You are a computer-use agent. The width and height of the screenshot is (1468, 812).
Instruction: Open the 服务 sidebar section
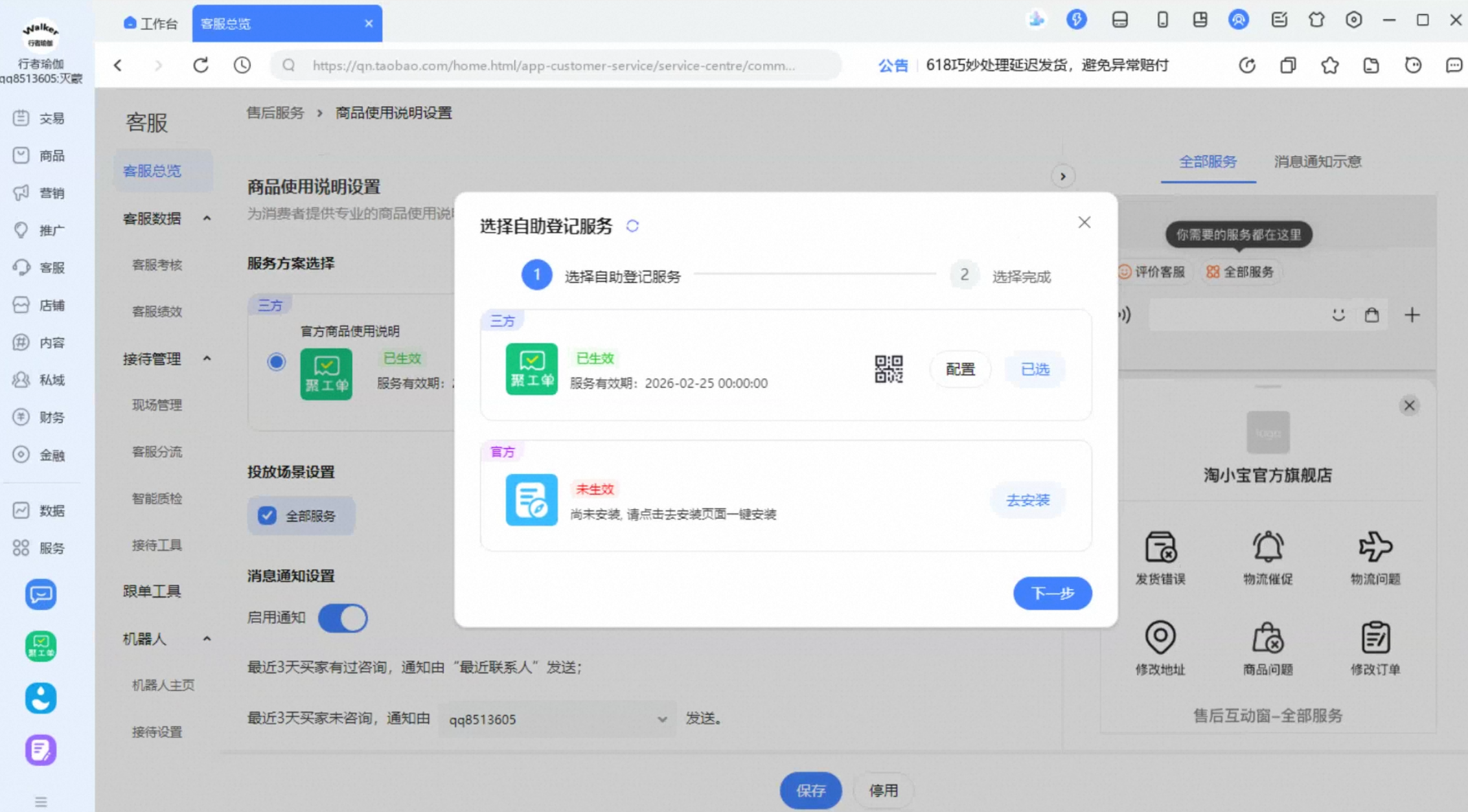39,548
